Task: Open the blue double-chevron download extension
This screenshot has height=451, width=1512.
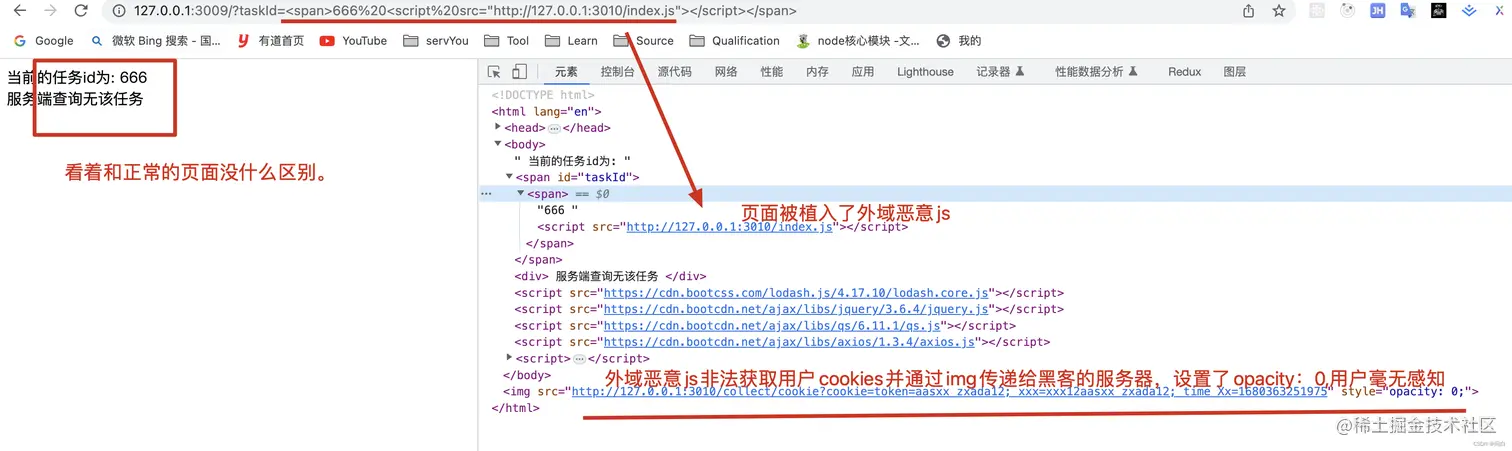Action: pyautogui.click(x=1468, y=11)
